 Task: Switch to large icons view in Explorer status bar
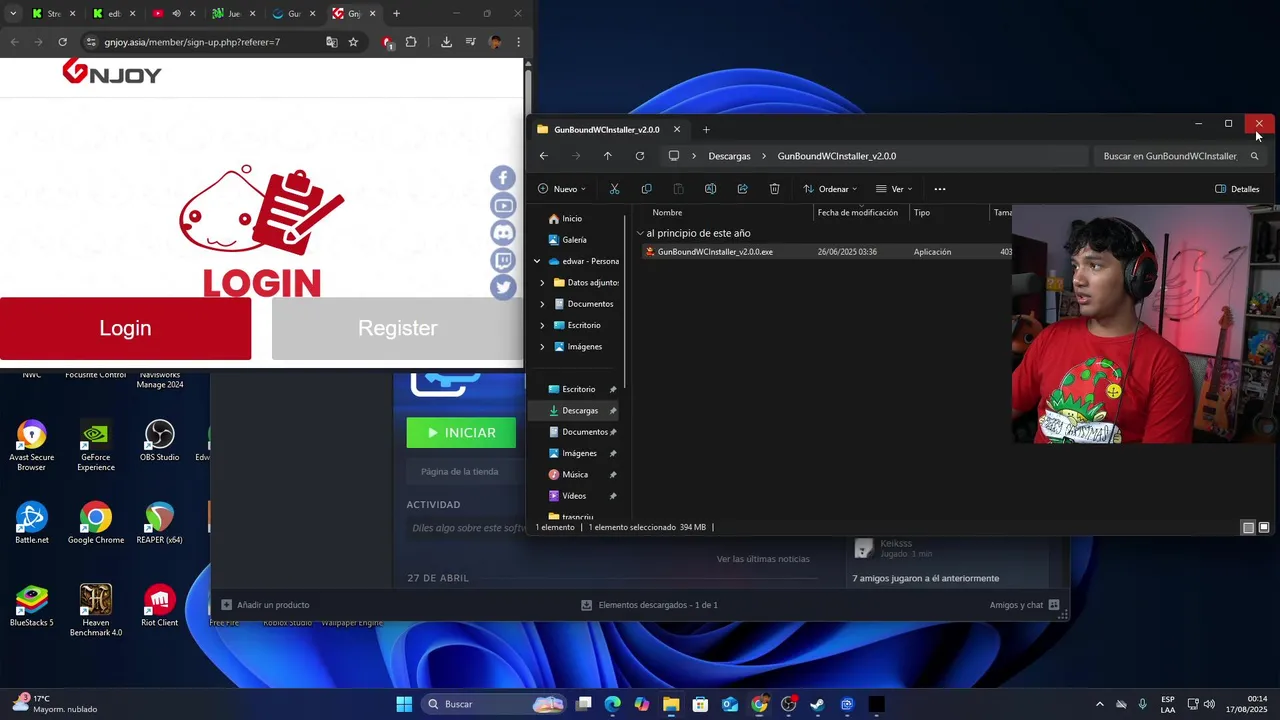pyautogui.click(x=1264, y=527)
